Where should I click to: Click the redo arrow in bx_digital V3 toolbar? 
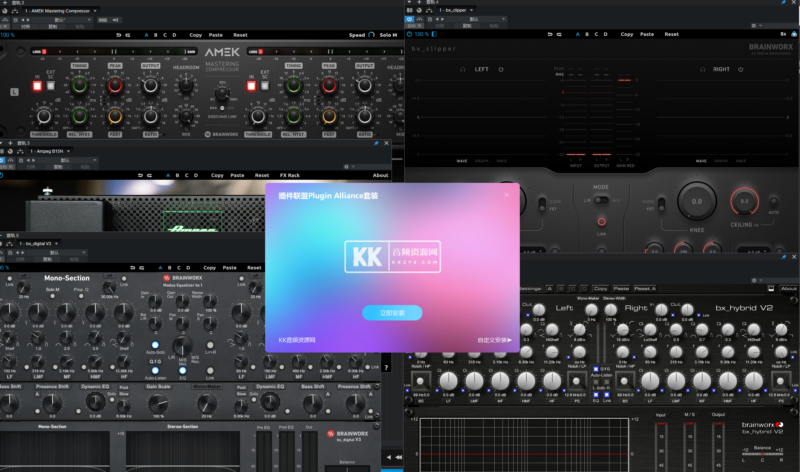click(141, 267)
